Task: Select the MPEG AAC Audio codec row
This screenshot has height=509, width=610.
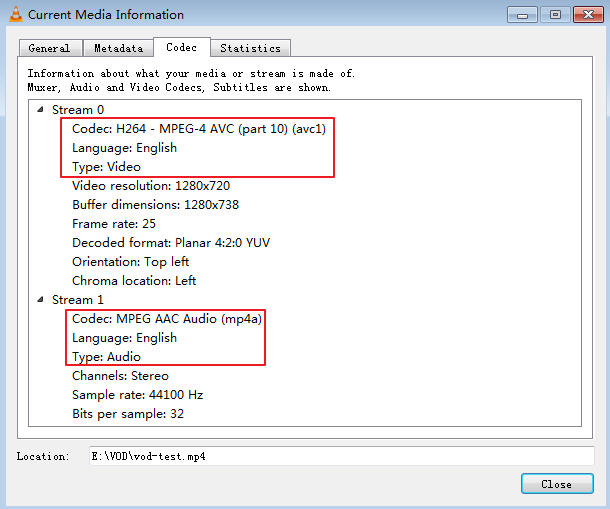Action: (167, 319)
